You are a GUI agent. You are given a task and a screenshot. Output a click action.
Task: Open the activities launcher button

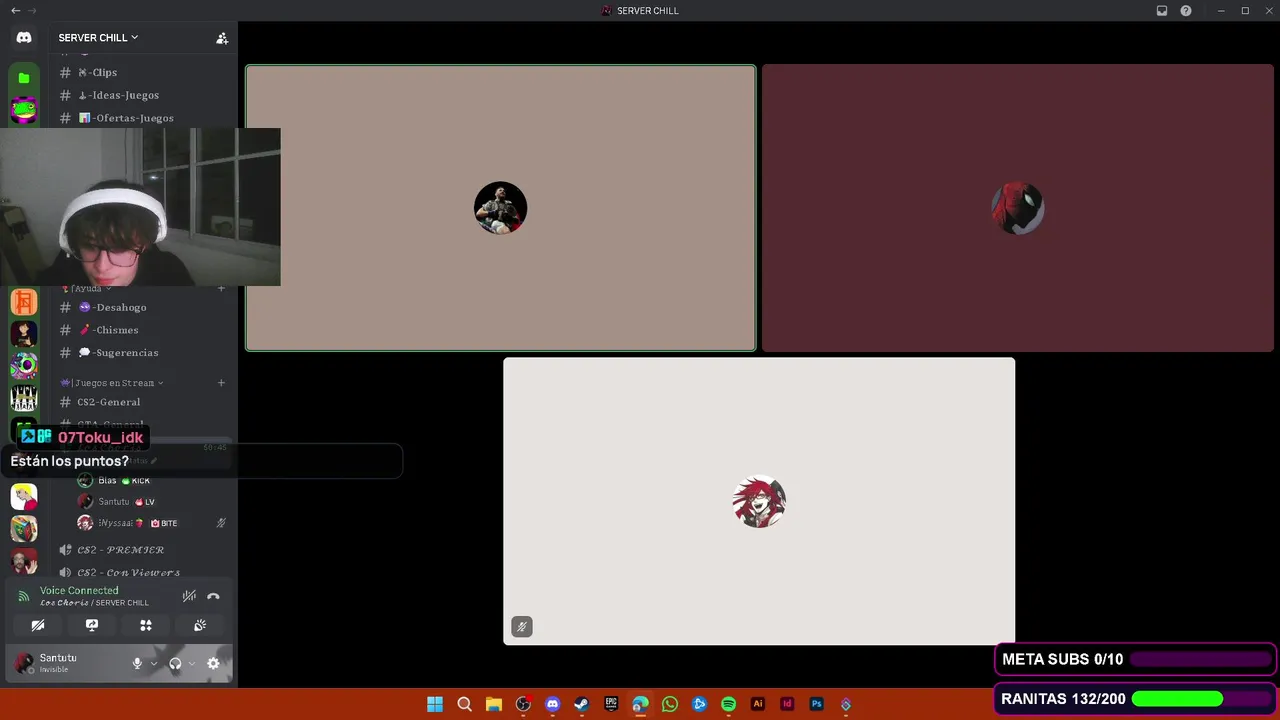pyautogui.click(x=146, y=625)
